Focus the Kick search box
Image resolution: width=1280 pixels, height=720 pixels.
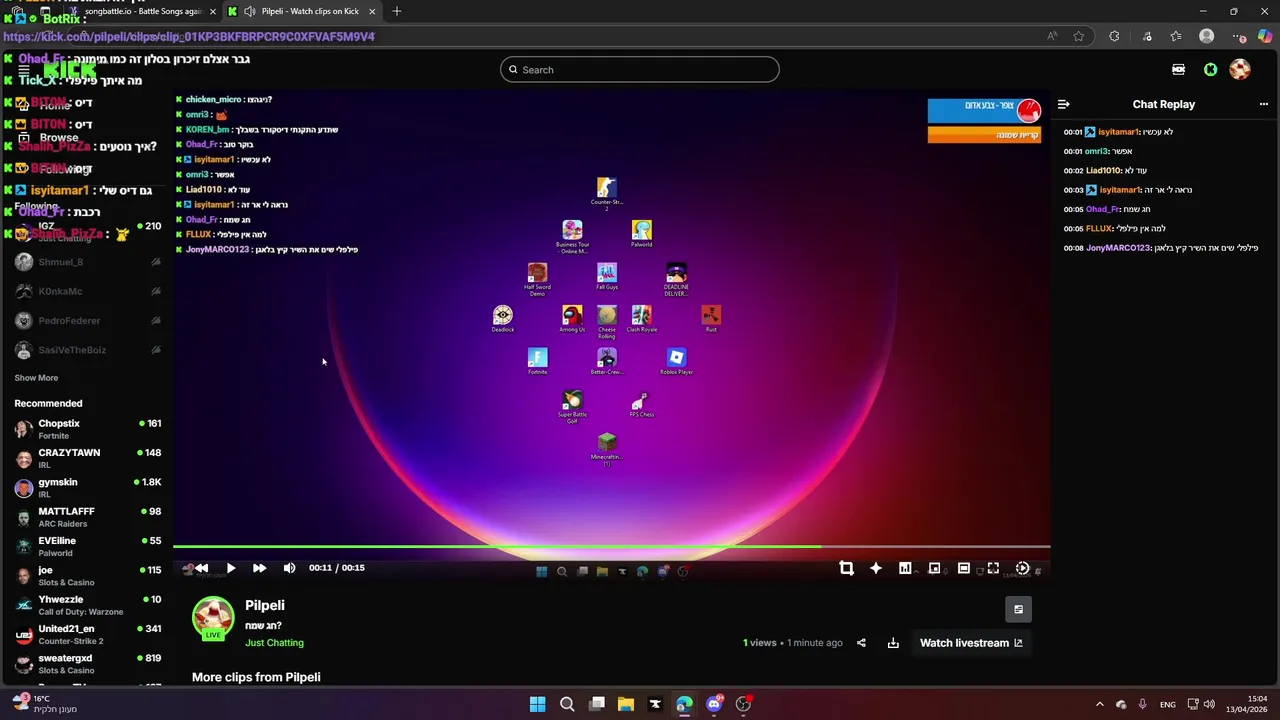coord(640,70)
